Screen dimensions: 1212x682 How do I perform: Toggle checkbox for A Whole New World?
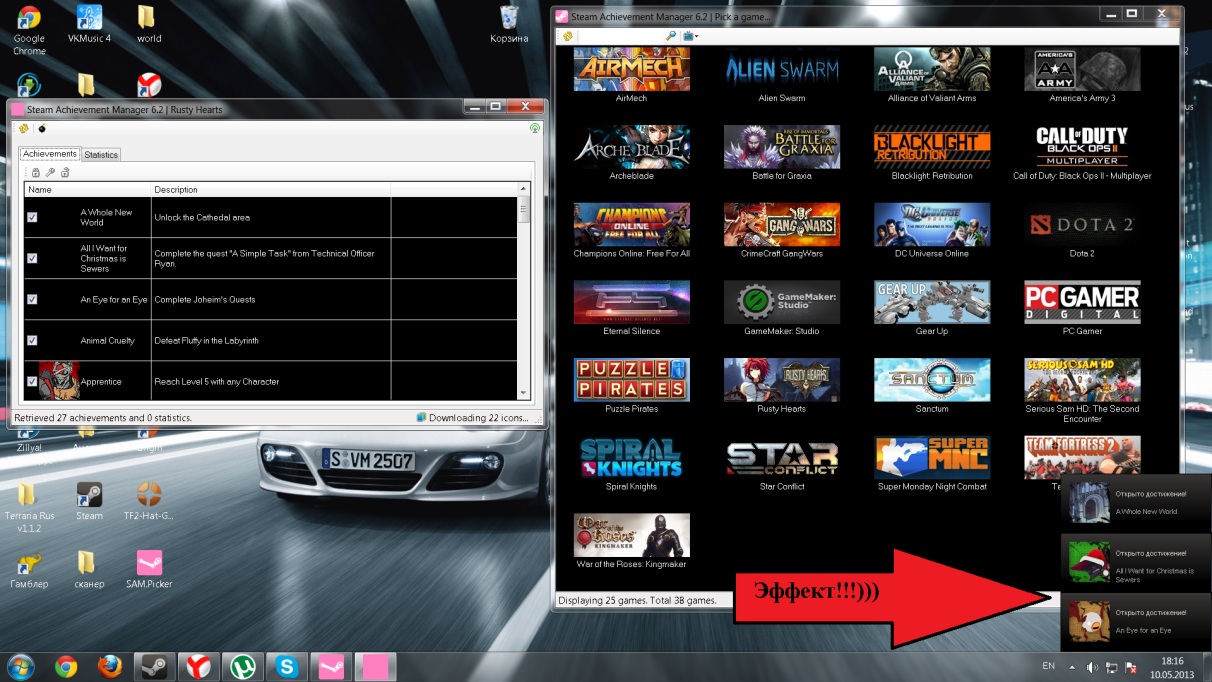(32, 217)
